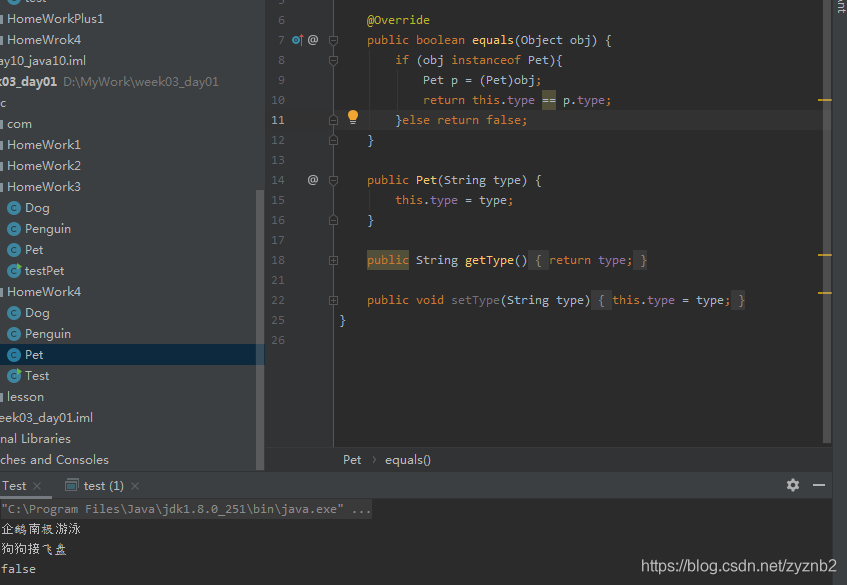Image resolution: width=847 pixels, height=585 pixels.
Task: Click the java.exe command line in console
Action: pyautogui.click(x=186, y=509)
